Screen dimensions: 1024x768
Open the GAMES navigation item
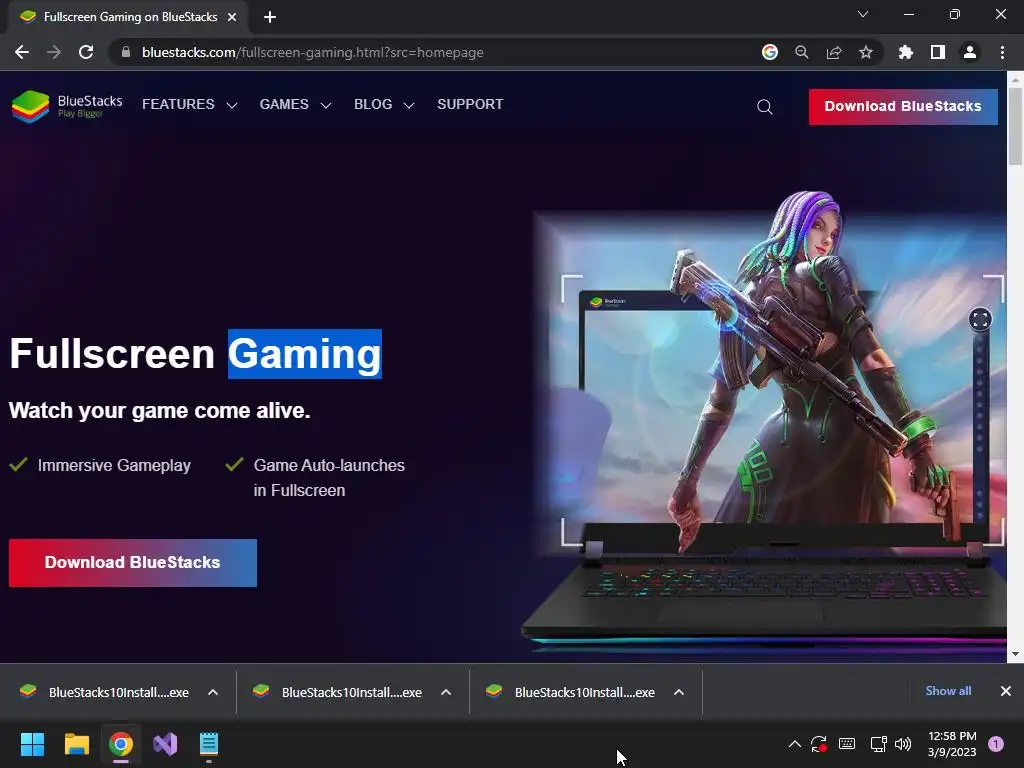(284, 104)
